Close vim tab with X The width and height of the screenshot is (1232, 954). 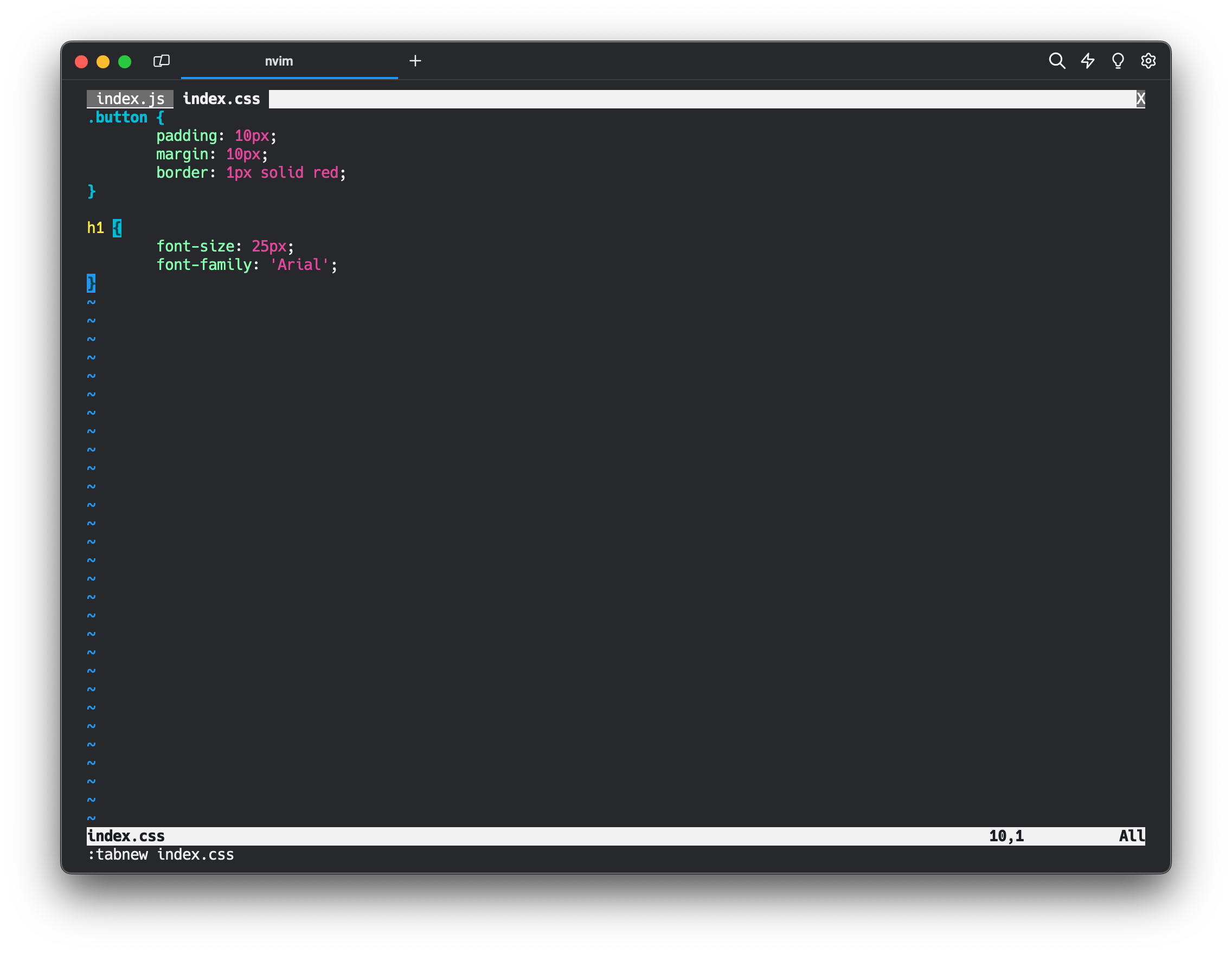pyautogui.click(x=1140, y=99)
